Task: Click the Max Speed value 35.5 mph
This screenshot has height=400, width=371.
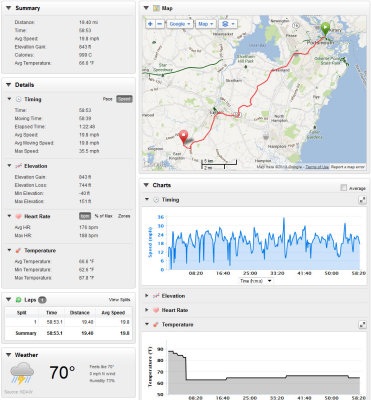Action: coord(89,151)
